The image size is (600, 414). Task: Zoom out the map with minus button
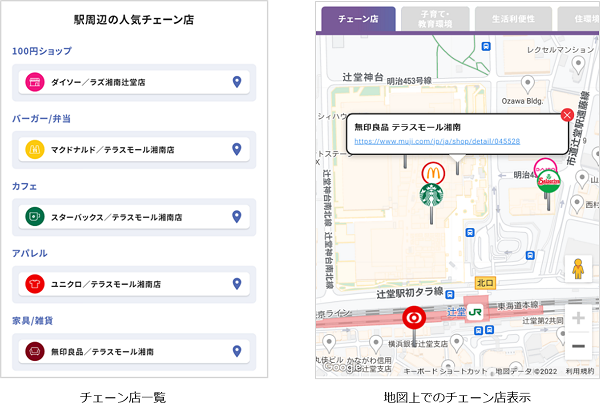coord(578,346)
